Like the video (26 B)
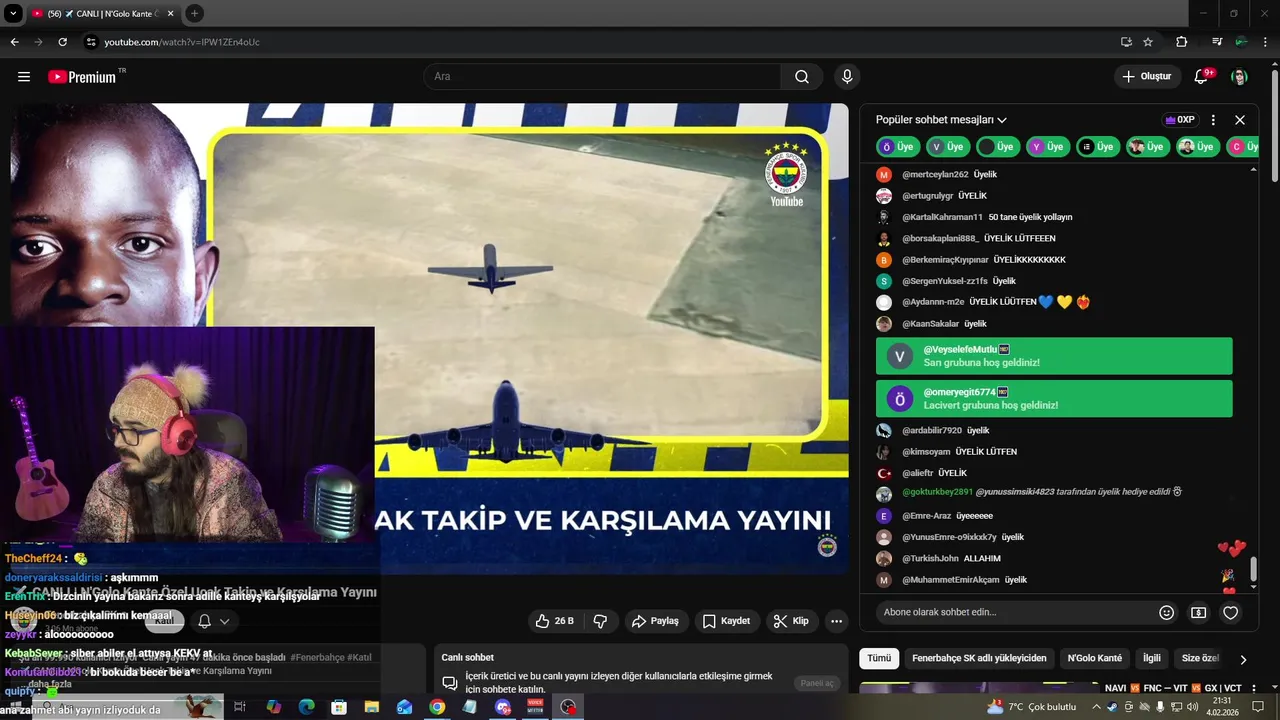Screen dimensions: 1280x720 (555, 621)
